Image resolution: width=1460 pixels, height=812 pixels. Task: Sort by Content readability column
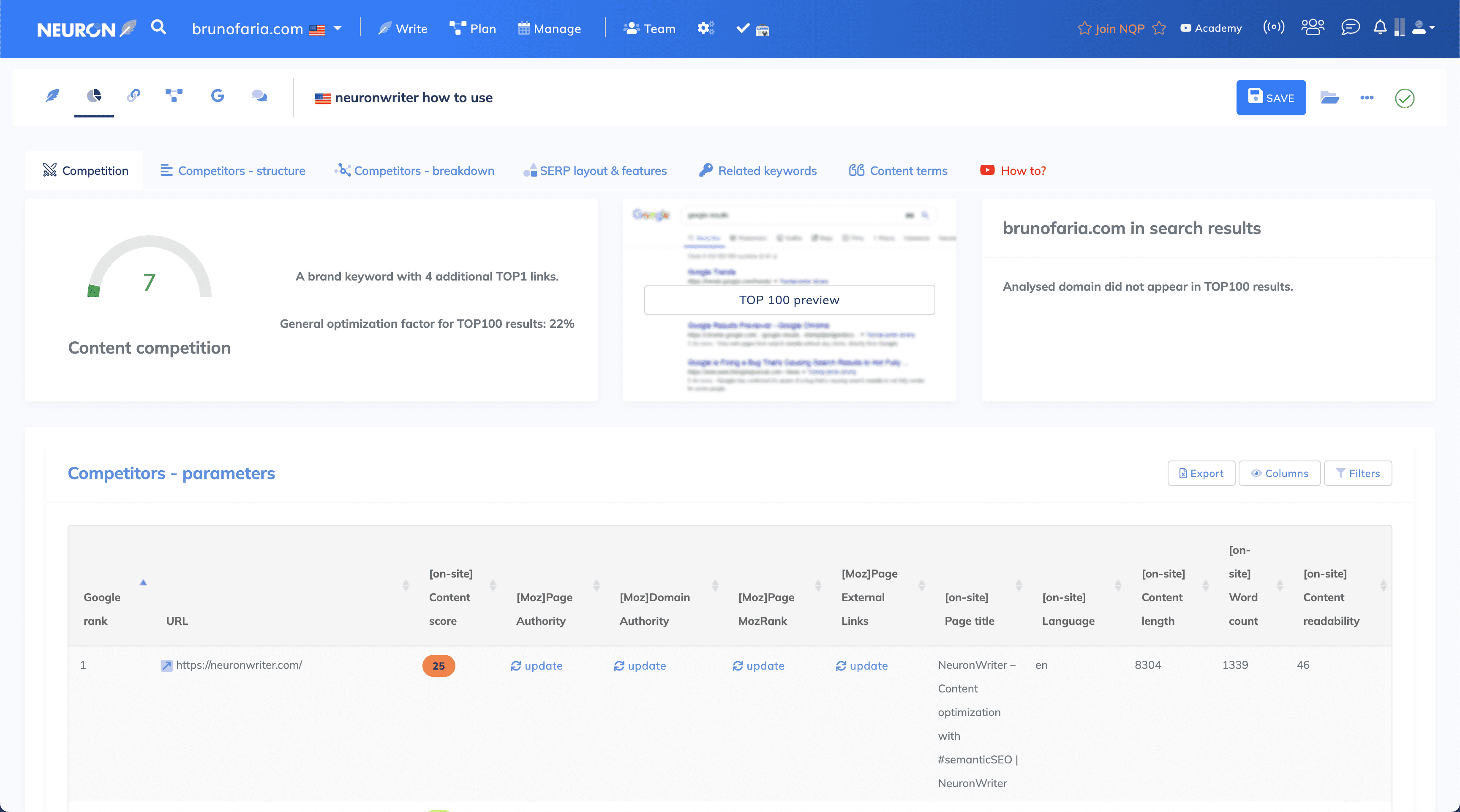point(1340,586)
